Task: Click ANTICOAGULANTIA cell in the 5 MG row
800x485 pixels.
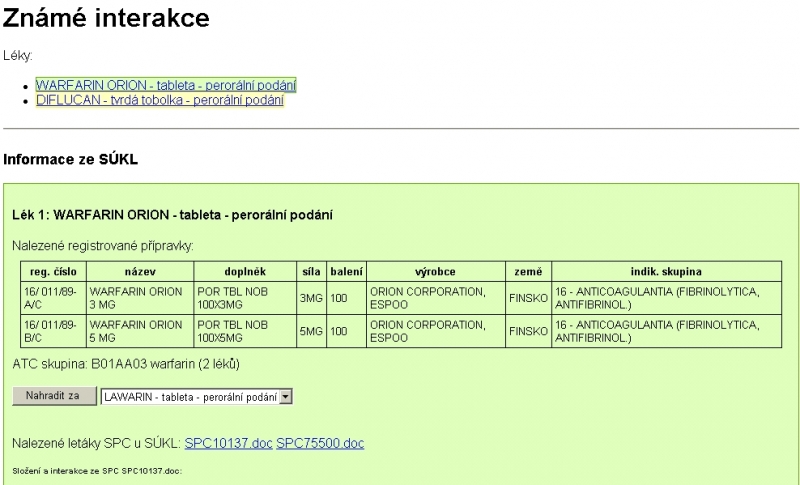Action: point(666,331)
